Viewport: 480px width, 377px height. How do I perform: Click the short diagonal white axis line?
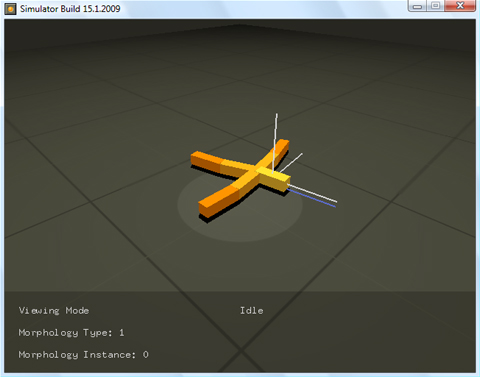tap(291, 163)
